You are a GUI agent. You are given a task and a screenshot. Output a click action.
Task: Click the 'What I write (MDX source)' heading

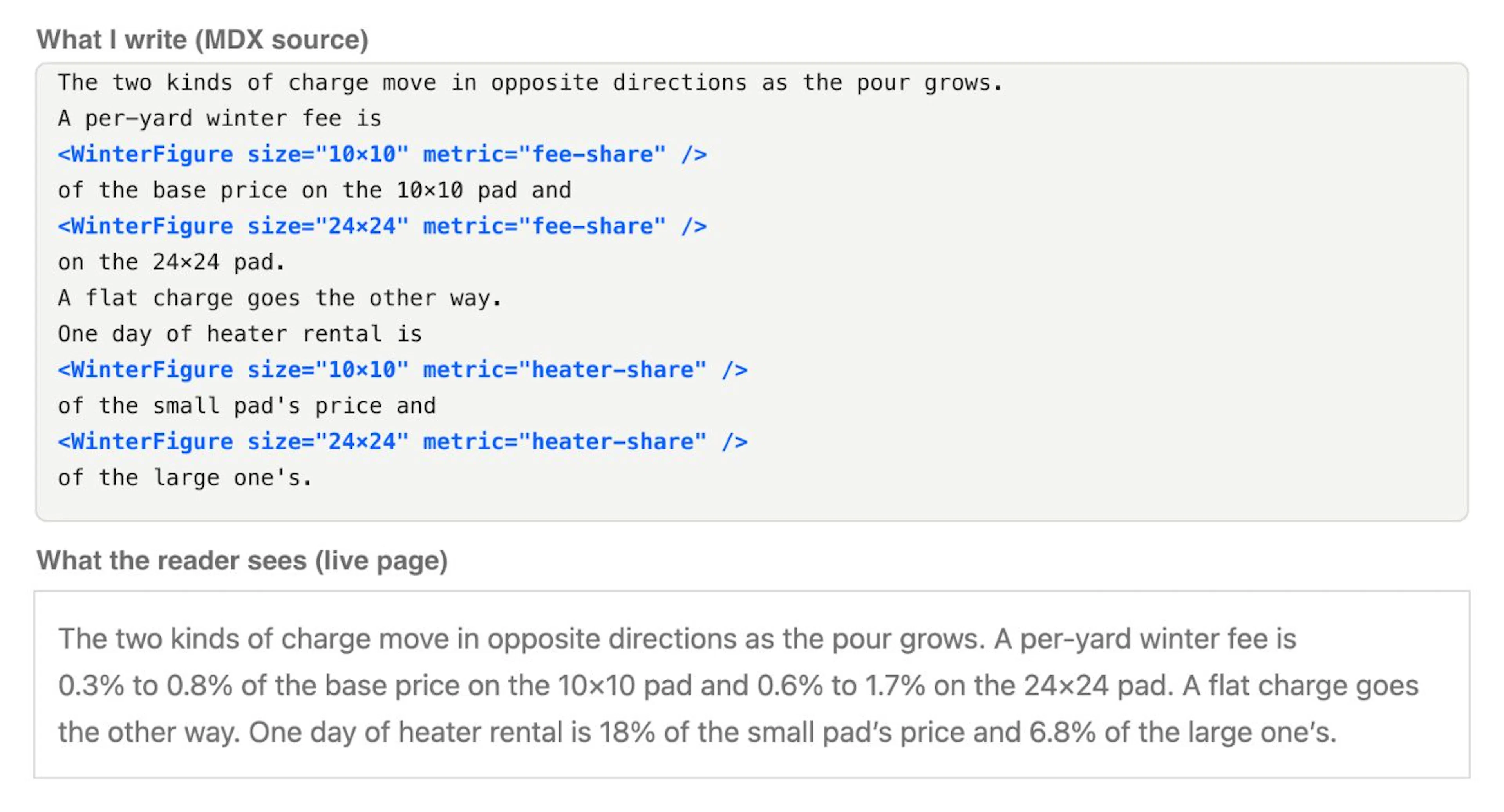[202, 40]
